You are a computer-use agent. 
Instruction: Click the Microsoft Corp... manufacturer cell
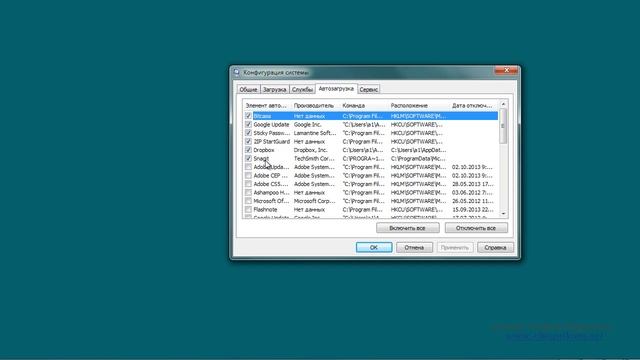(315, 201)
